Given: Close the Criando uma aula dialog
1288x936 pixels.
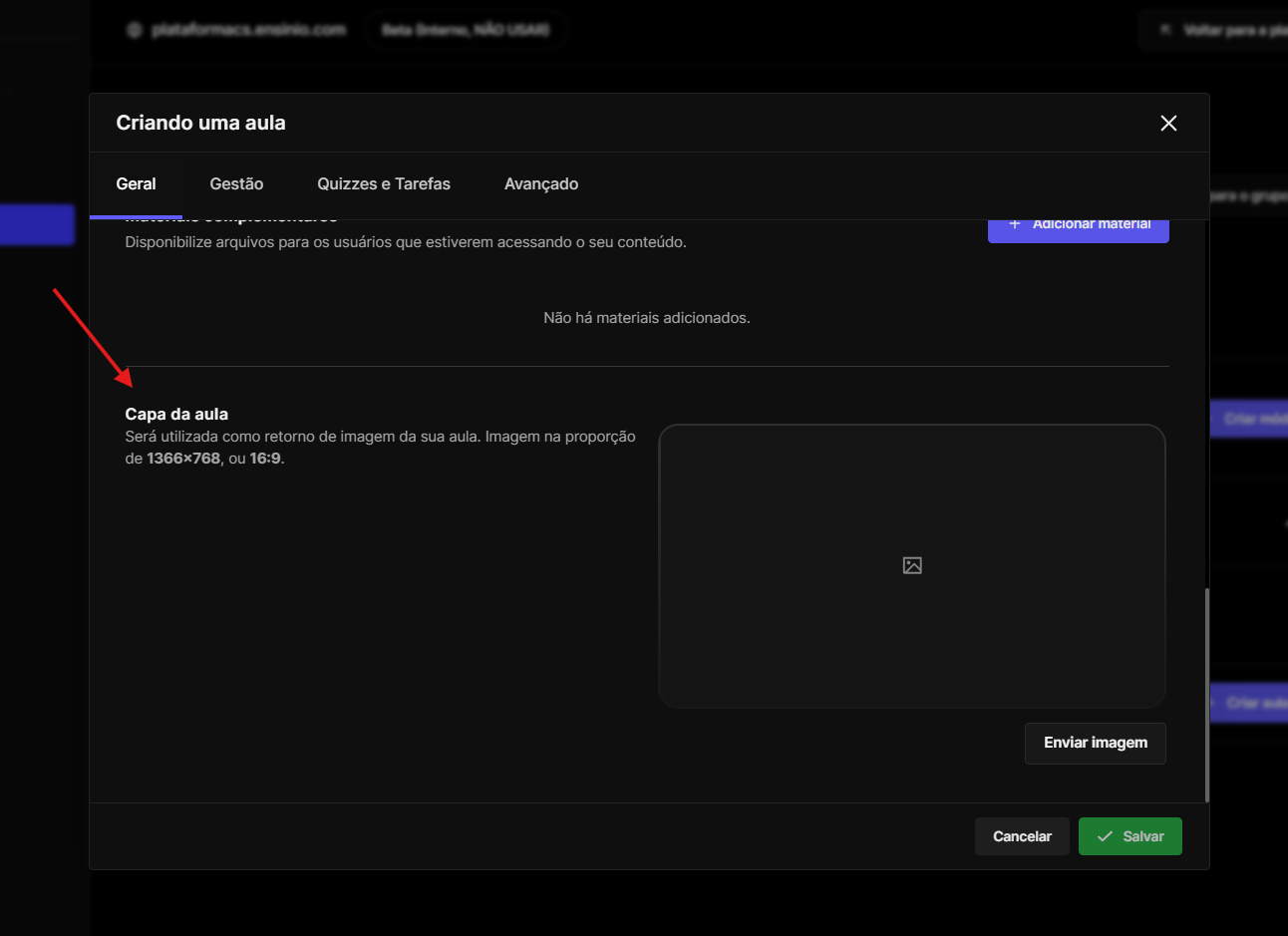Looking at the screenshot, I should coord(1168,123).
